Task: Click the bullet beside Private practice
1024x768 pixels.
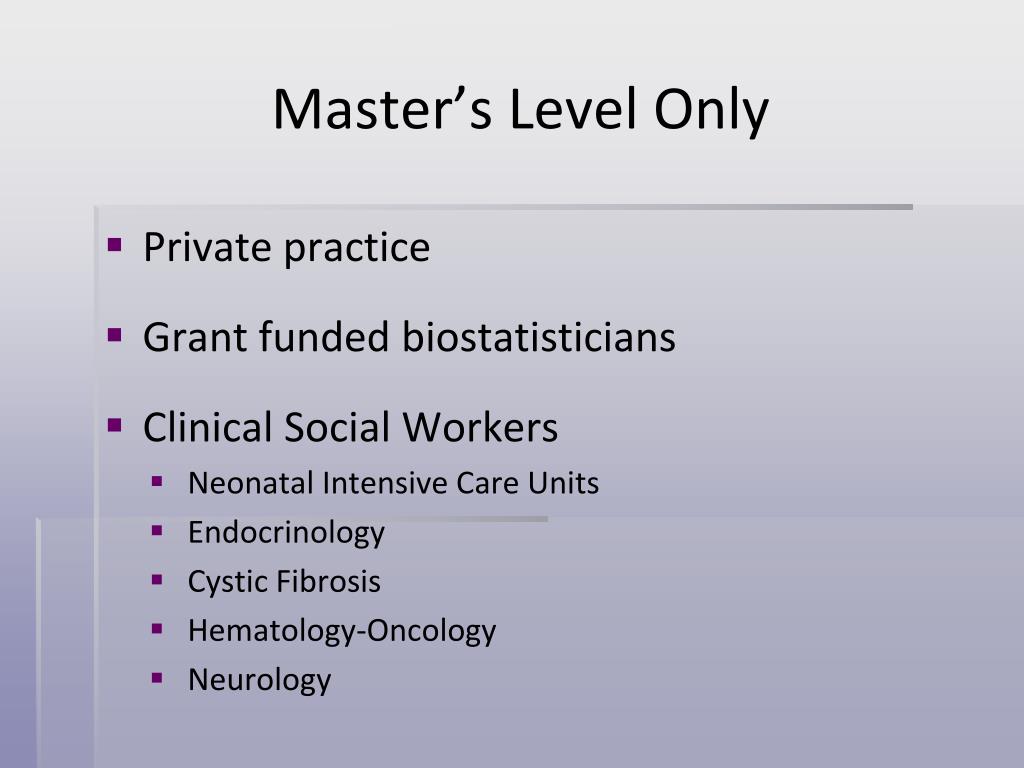Action: point(115,245)
